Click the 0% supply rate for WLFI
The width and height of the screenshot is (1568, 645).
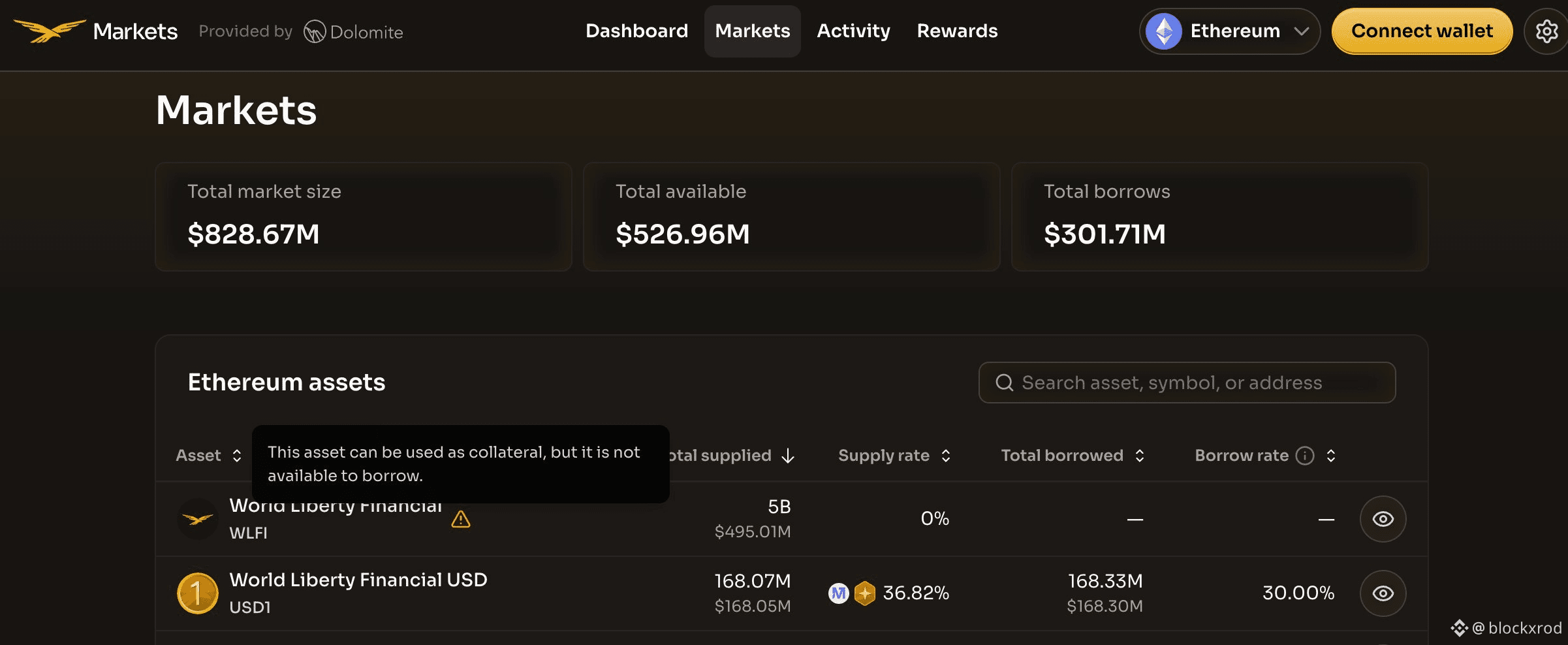coord(935,519)
